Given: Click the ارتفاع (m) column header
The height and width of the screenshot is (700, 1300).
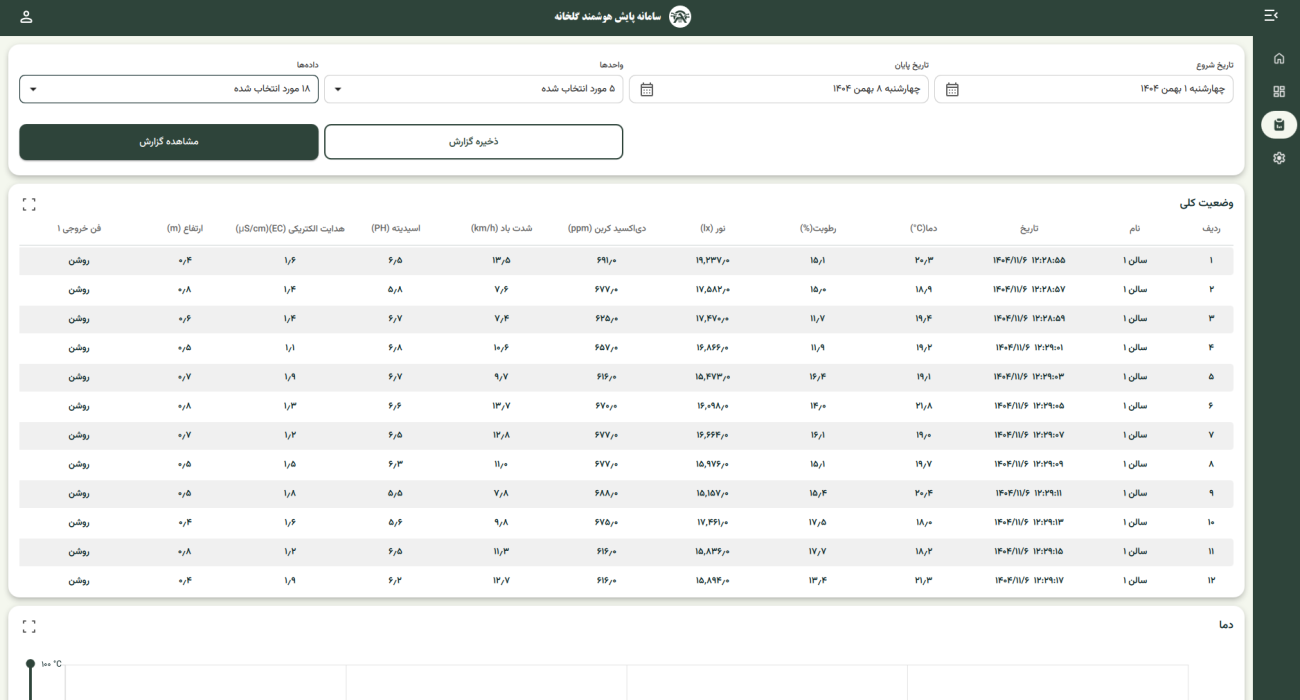Looking at the screenshot, I should pos(184,229).
